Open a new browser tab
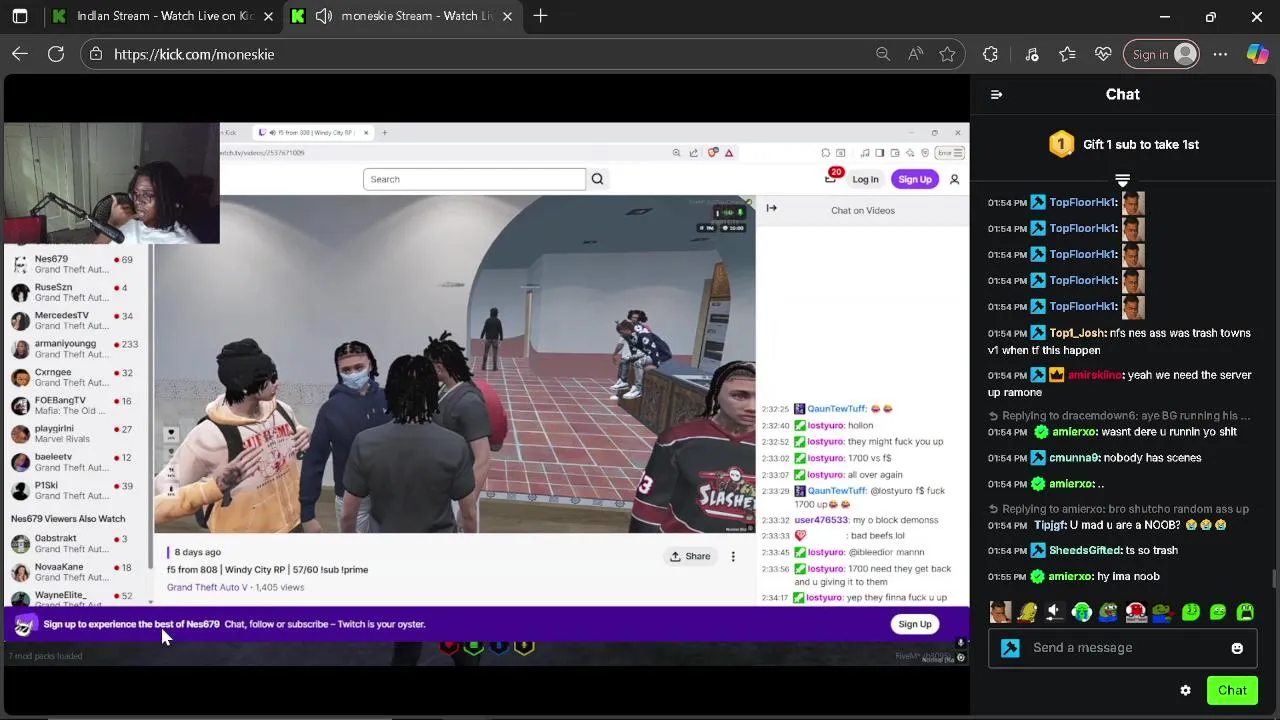Screen dimensions: 1280x720 click(x=540, y=16)
